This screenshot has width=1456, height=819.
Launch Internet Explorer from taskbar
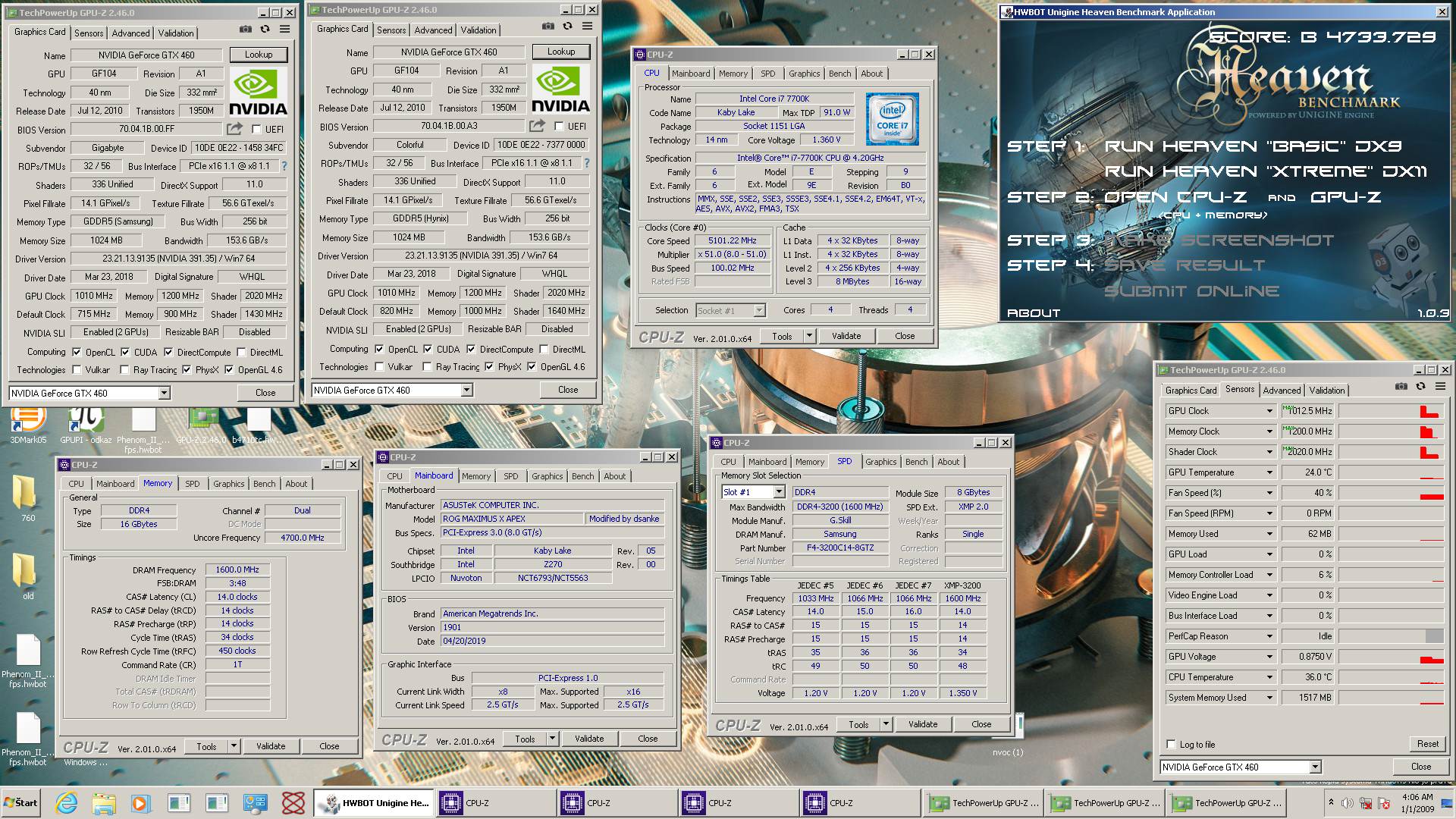pos(66,803)
